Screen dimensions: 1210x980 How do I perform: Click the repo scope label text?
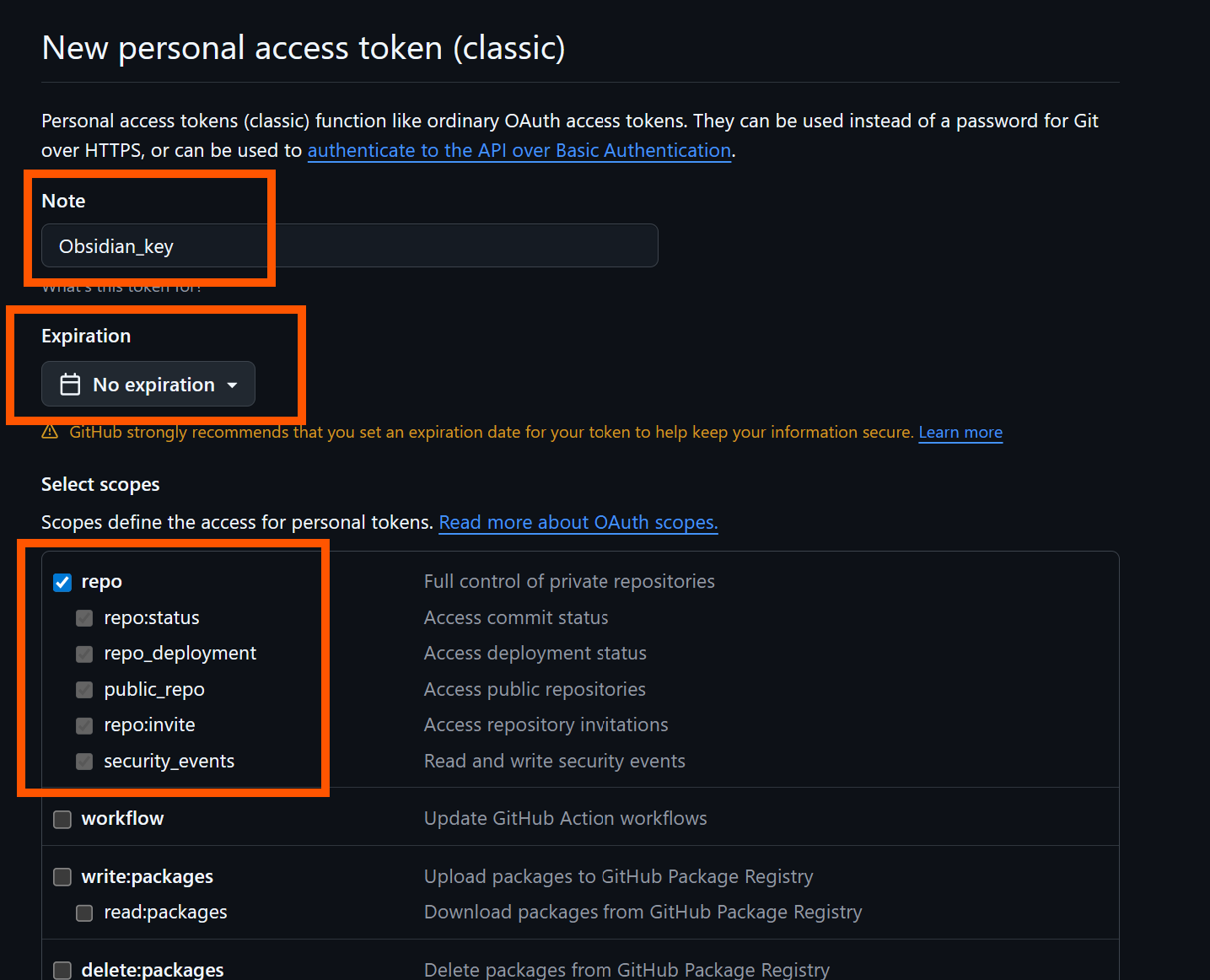pos(101,582)
